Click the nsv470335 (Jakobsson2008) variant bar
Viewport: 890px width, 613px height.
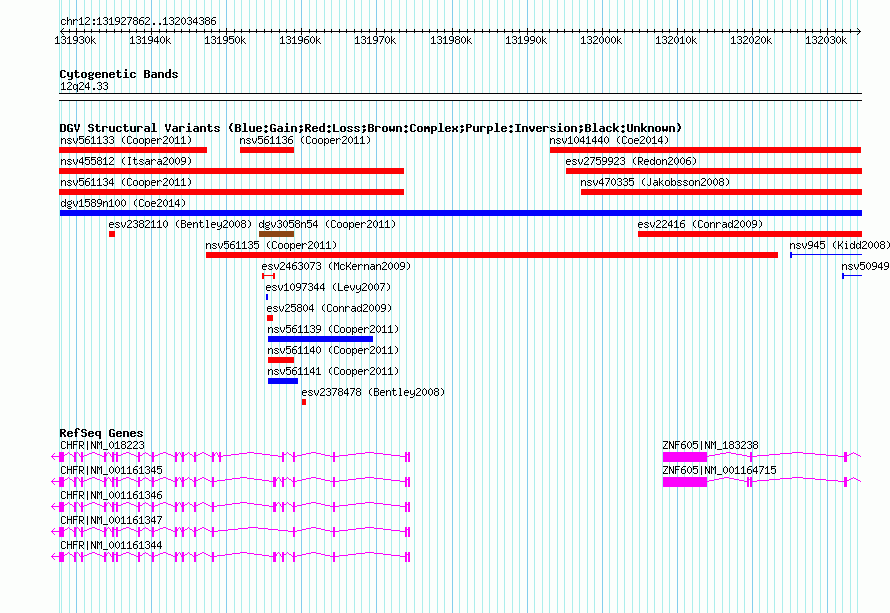click(721, 192)
